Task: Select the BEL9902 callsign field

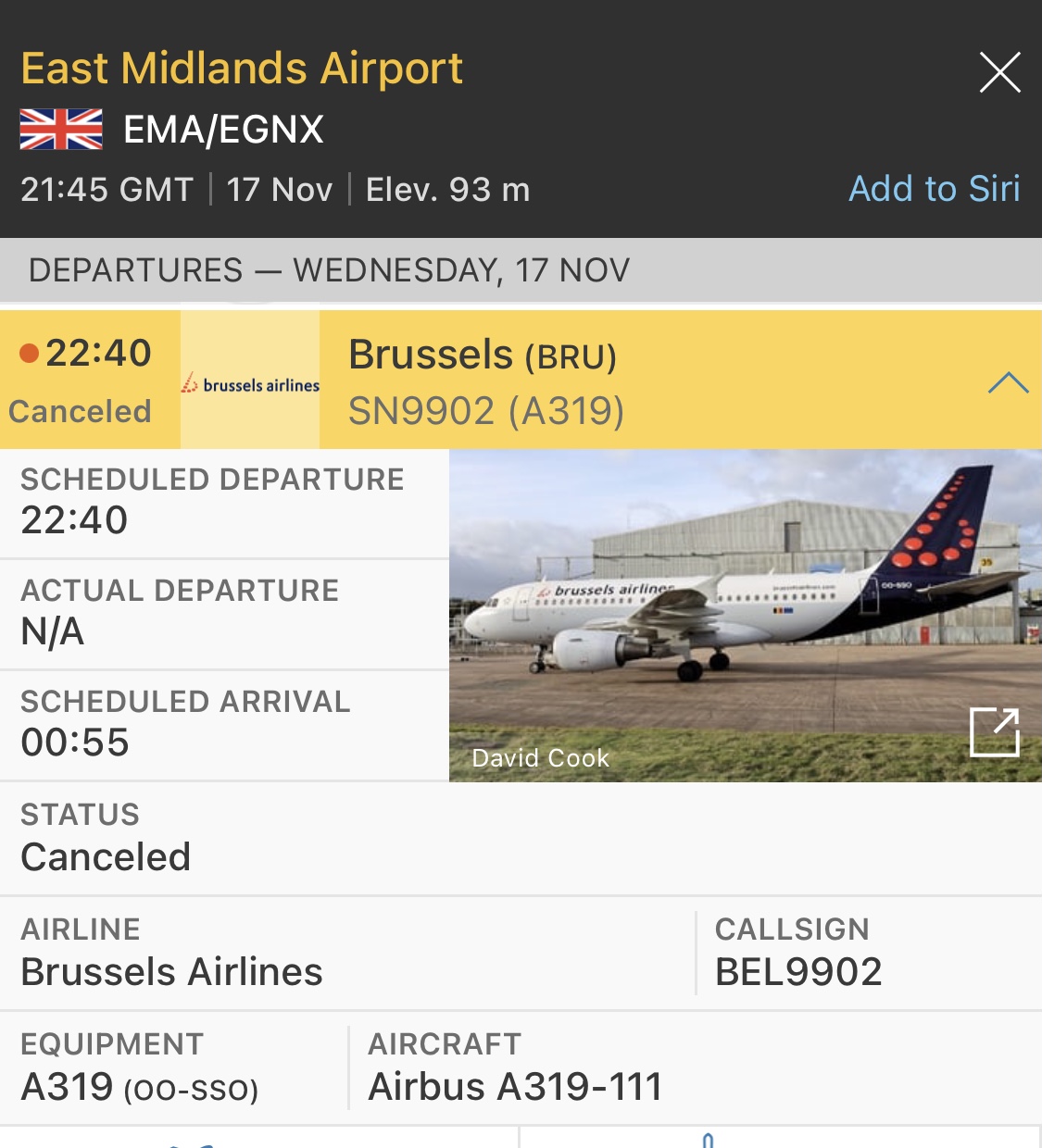Action: point(798,954)
